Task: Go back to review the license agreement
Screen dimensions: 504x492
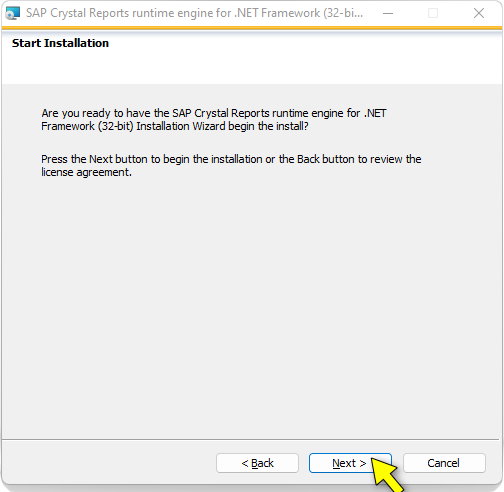Action: [x=257, y=463]
